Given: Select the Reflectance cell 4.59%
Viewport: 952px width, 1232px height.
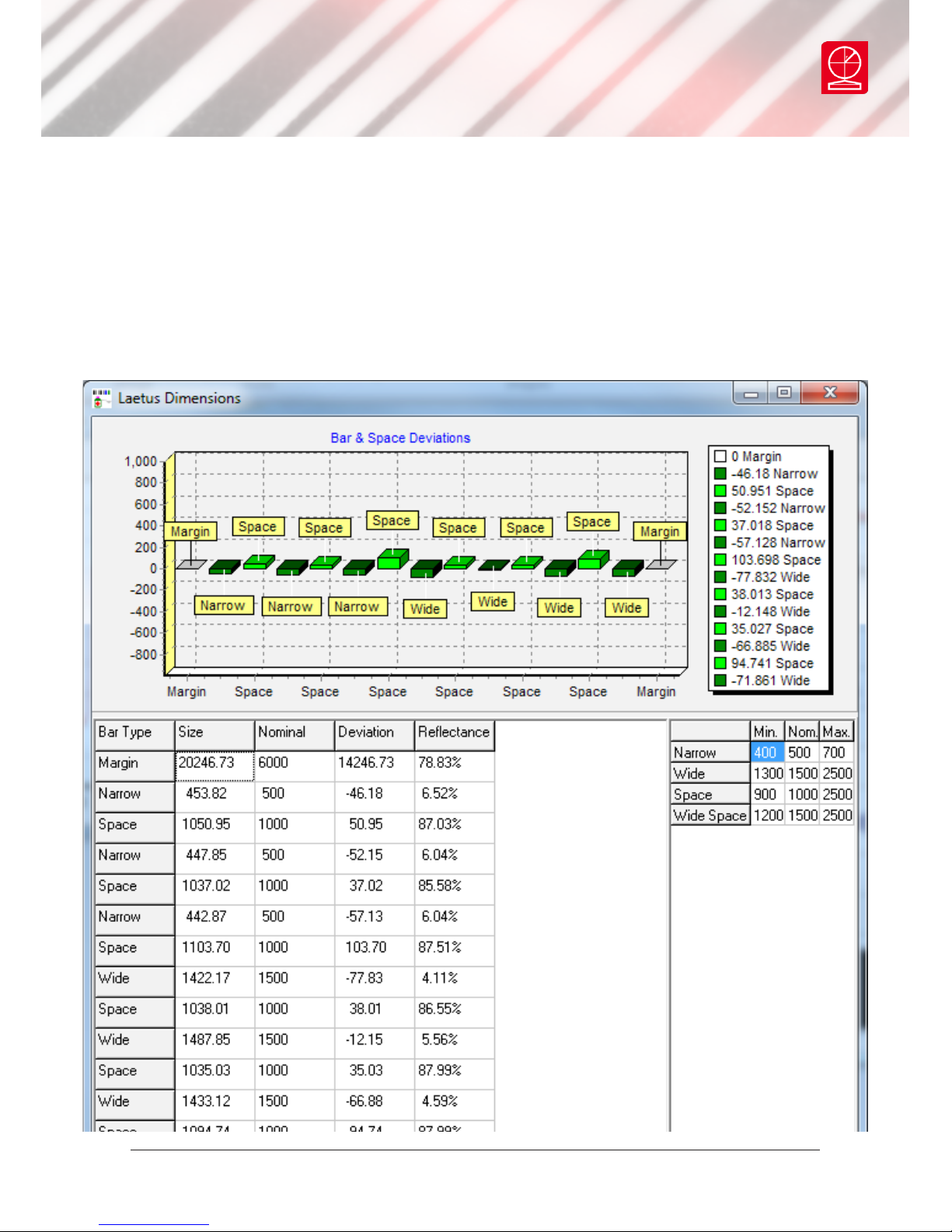Looking at the screenshot, I should pos(455,1103).
